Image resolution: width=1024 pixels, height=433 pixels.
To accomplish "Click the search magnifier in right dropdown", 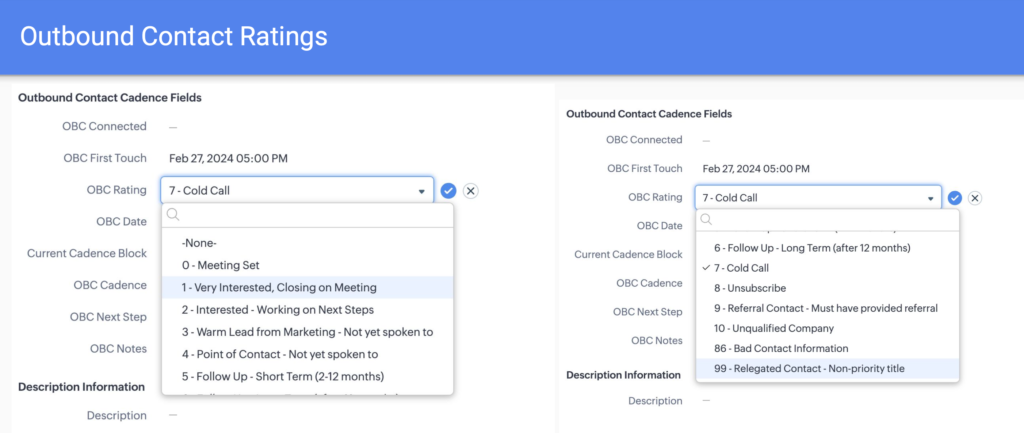I will 706,220.
